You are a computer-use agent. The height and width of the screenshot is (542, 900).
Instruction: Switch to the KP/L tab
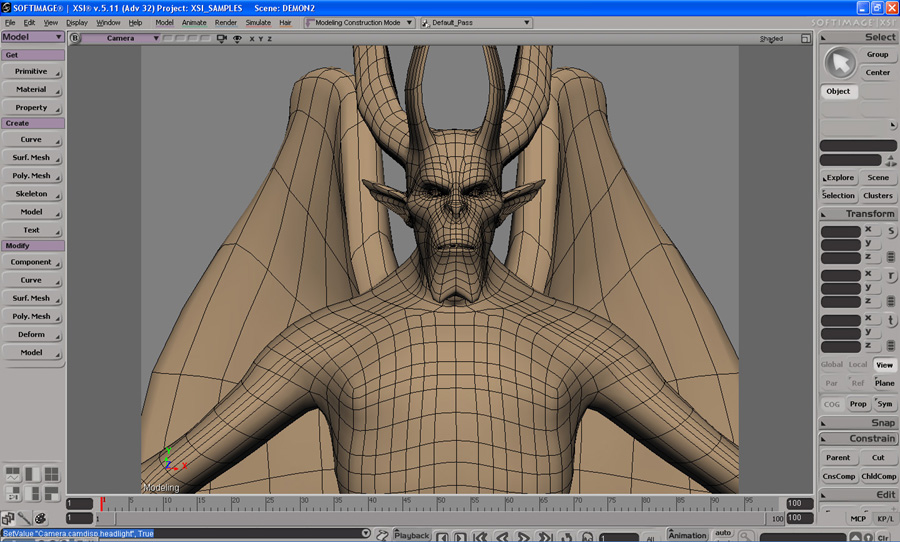885,518
